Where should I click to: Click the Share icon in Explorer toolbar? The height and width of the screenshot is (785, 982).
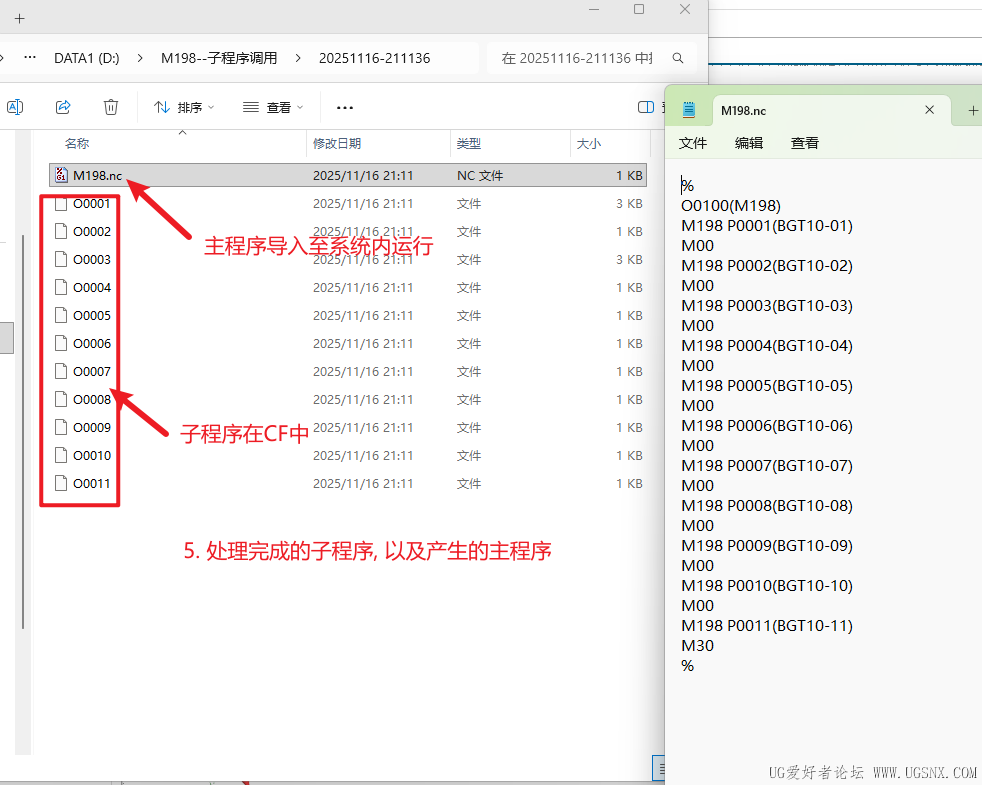[63, 107]
